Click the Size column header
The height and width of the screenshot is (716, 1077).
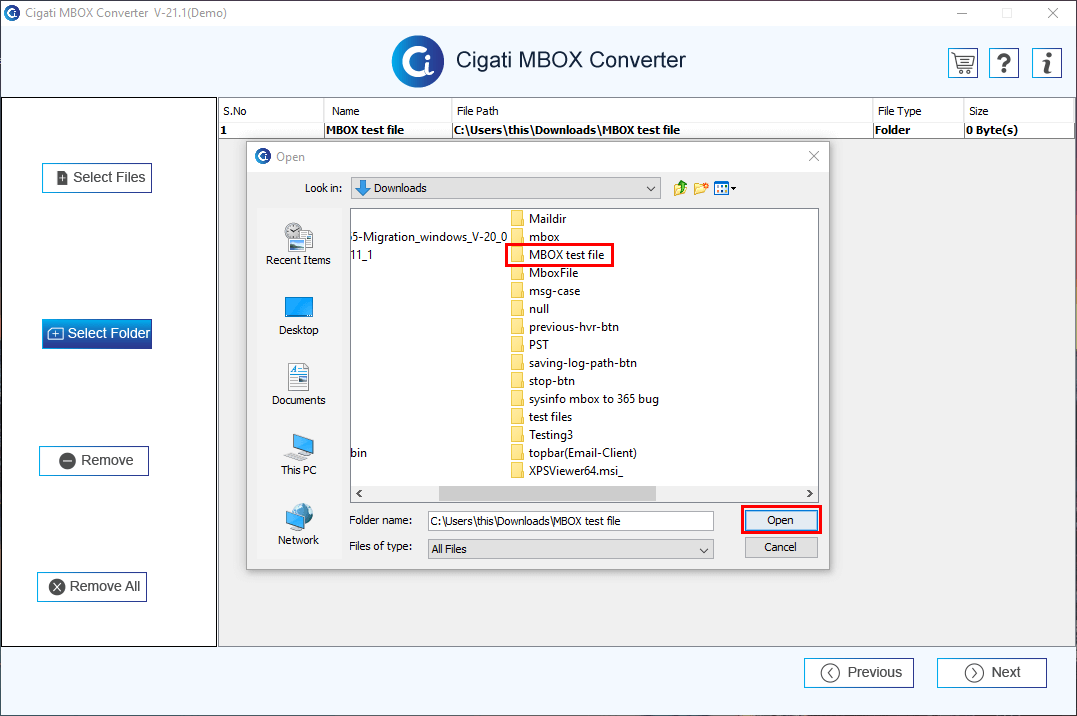tap(1019, 111)
